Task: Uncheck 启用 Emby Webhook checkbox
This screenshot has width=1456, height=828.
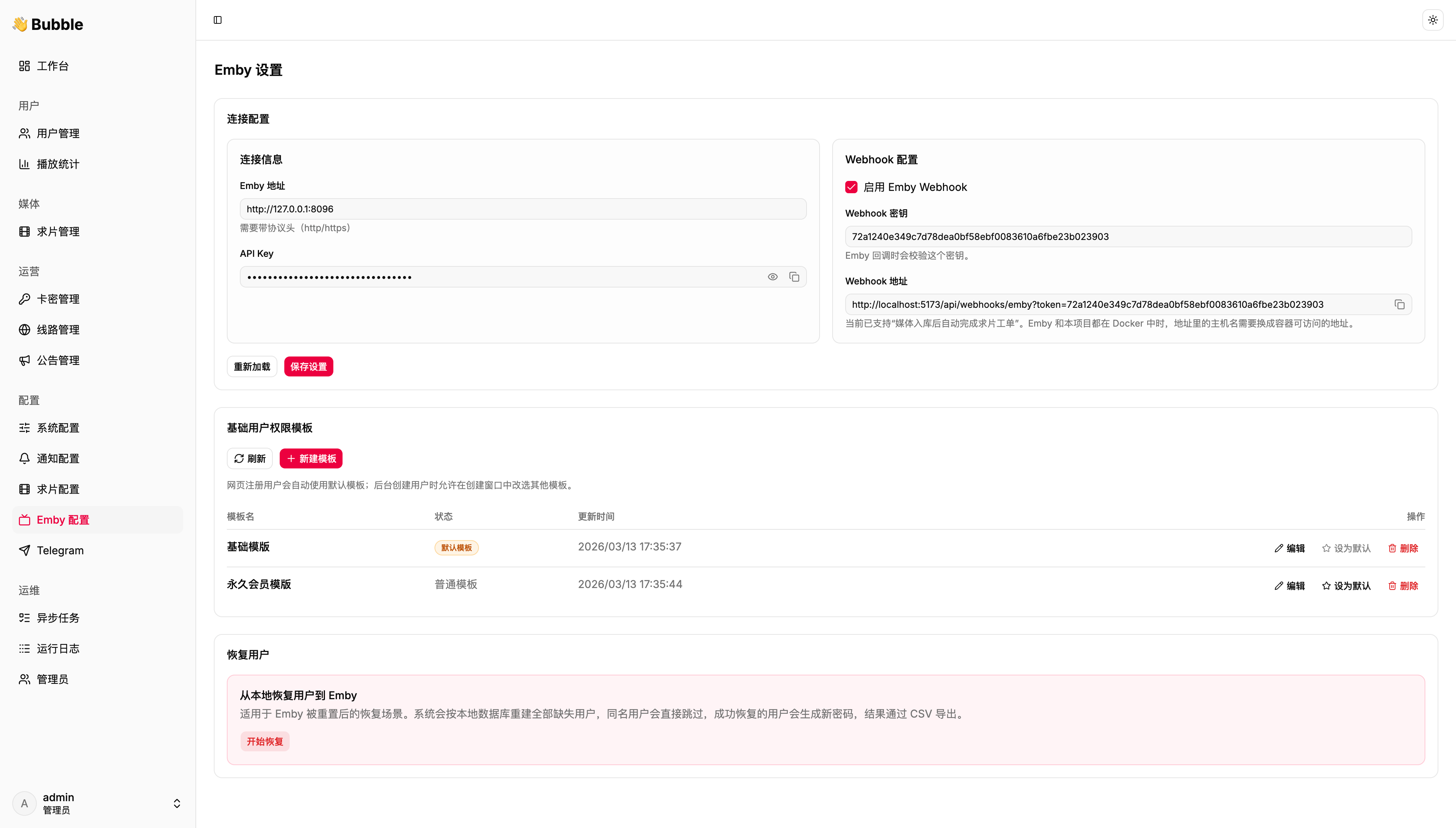Action: (851, 187)
